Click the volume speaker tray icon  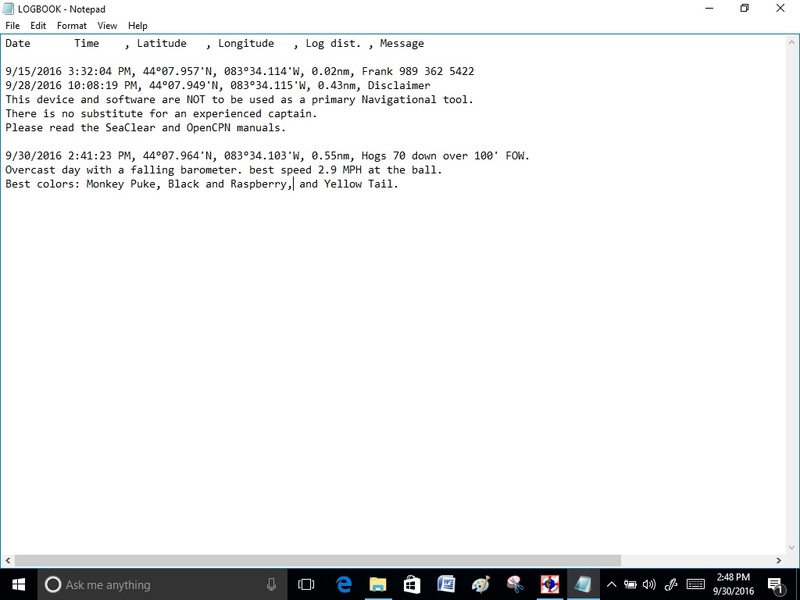[x=649, y=584]
